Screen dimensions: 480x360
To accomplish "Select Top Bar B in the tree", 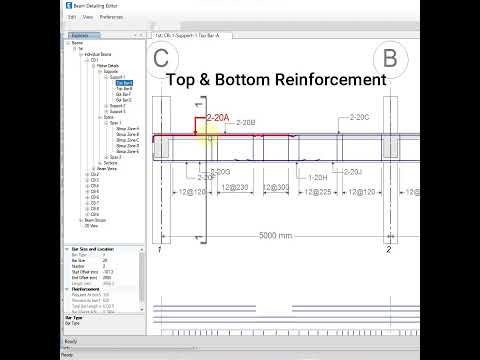I will pyautogui.click(x=124, y=89).
